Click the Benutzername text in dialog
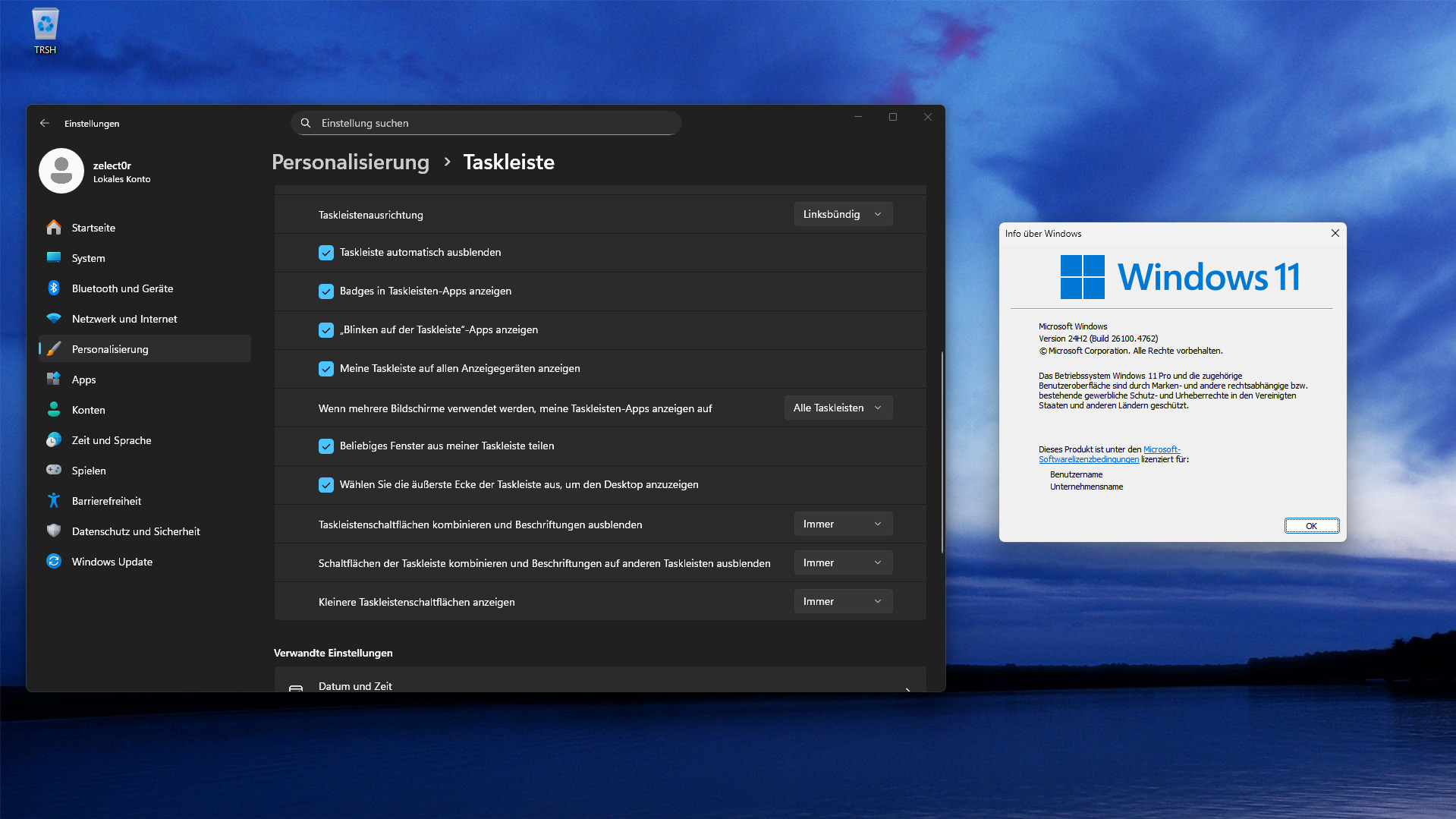Screen dimensions: 1456x819 [x=1076, y=475]
